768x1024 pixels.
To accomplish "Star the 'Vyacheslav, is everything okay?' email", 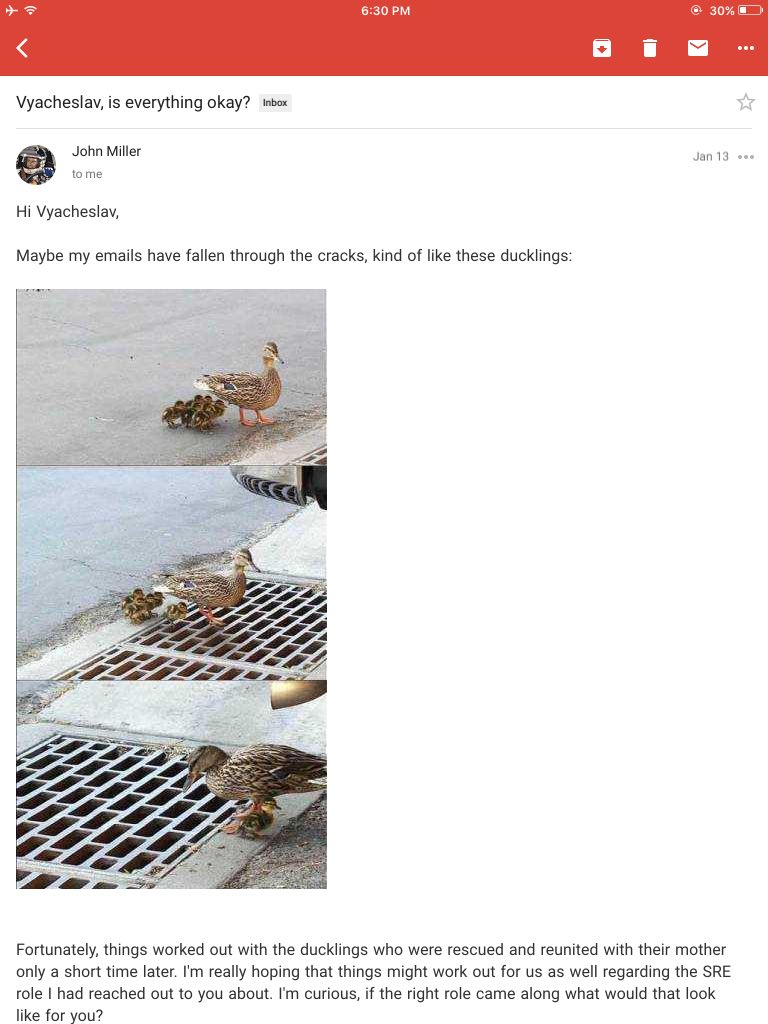I will 745,102.
